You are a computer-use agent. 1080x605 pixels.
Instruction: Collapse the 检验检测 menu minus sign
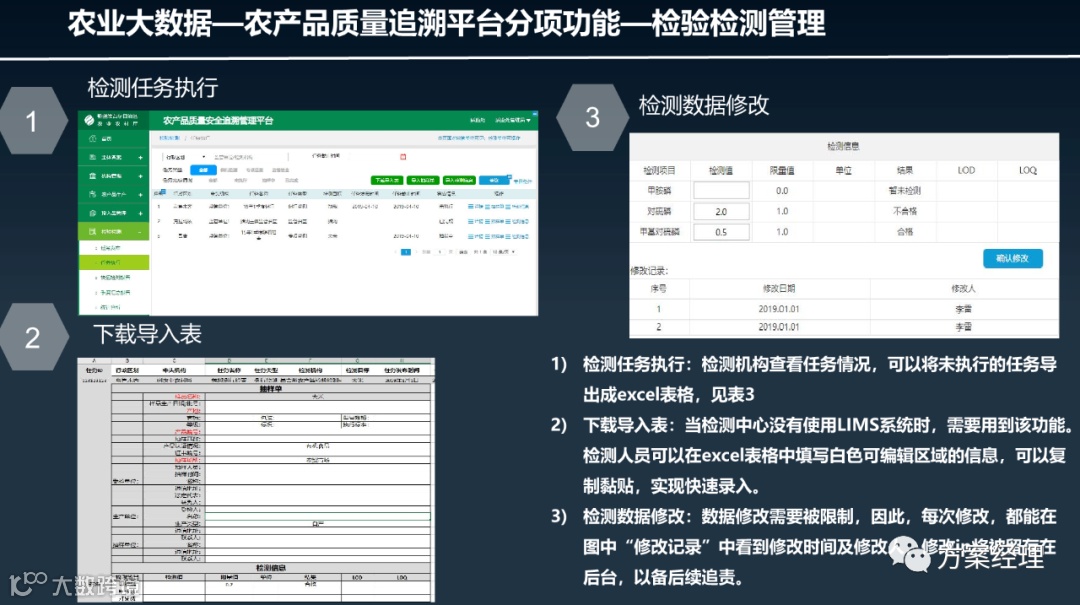[141, 232]
